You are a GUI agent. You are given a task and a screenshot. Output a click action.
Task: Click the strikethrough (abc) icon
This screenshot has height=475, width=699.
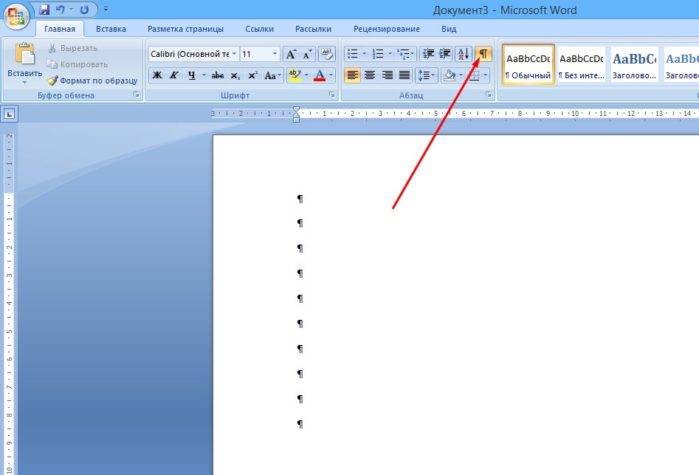pos(217,75)
